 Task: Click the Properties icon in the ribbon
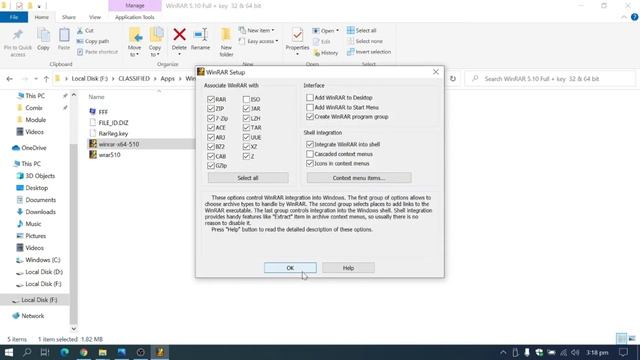(x=297, y=35)
